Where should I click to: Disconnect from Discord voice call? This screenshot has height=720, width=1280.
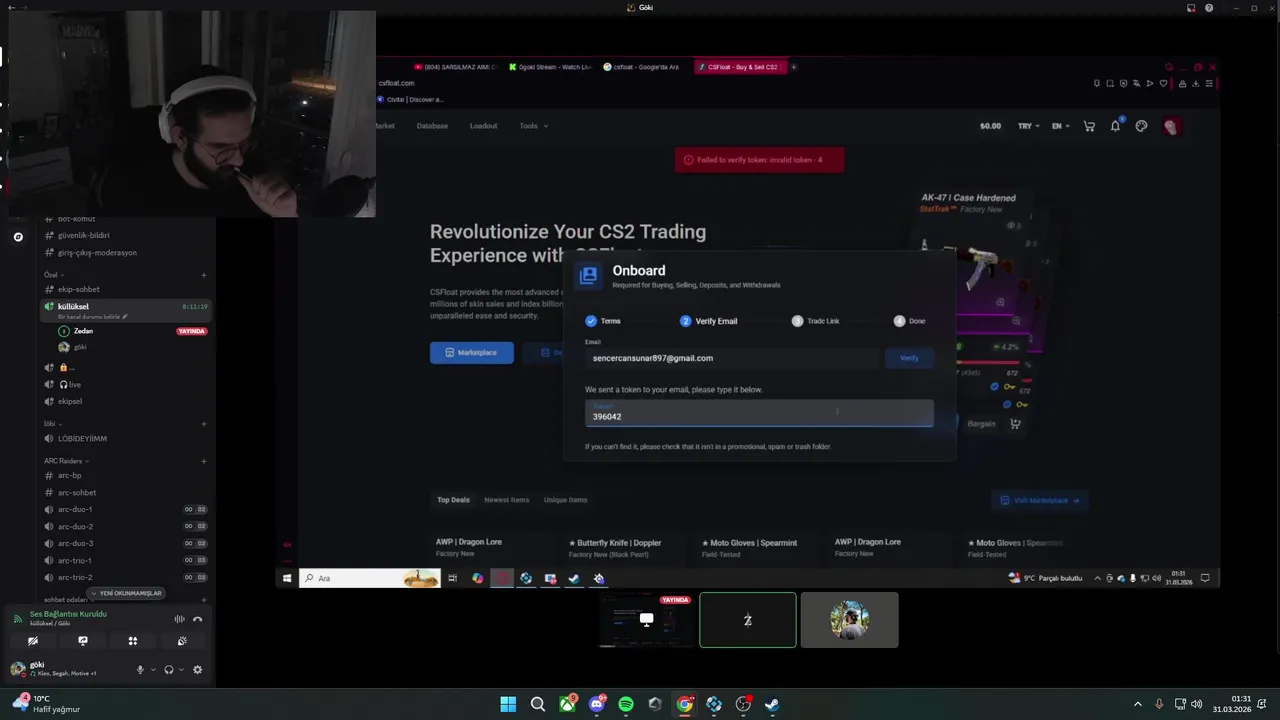tap(197, 619)
